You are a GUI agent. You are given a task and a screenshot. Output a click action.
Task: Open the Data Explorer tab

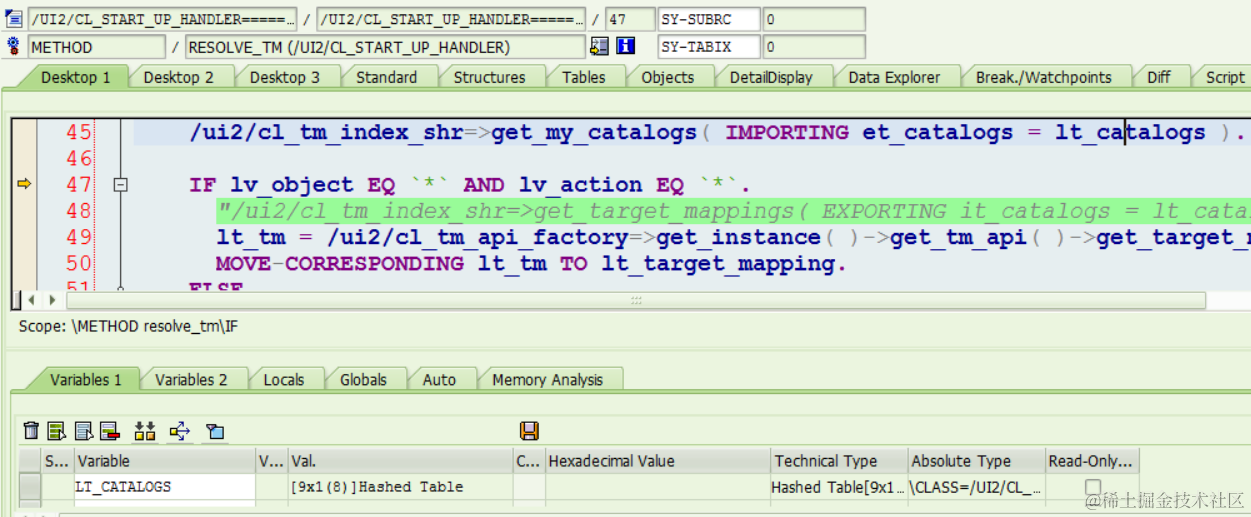894,77
